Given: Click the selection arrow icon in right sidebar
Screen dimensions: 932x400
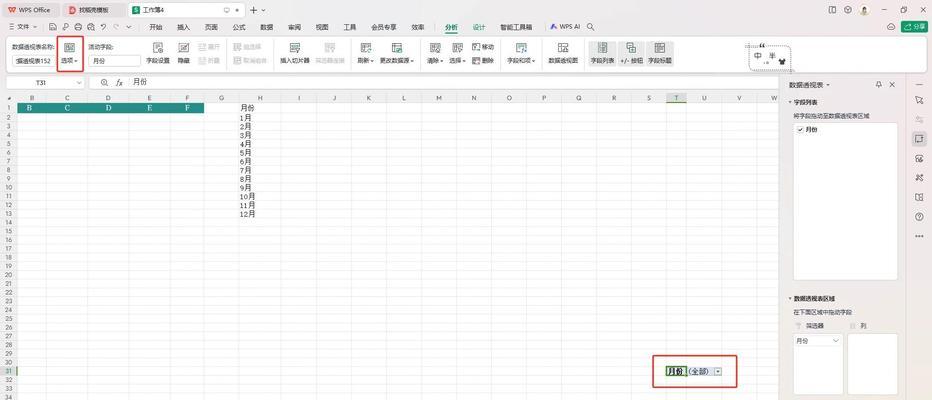Looking at the screenshot, I should tap(919, 100).
